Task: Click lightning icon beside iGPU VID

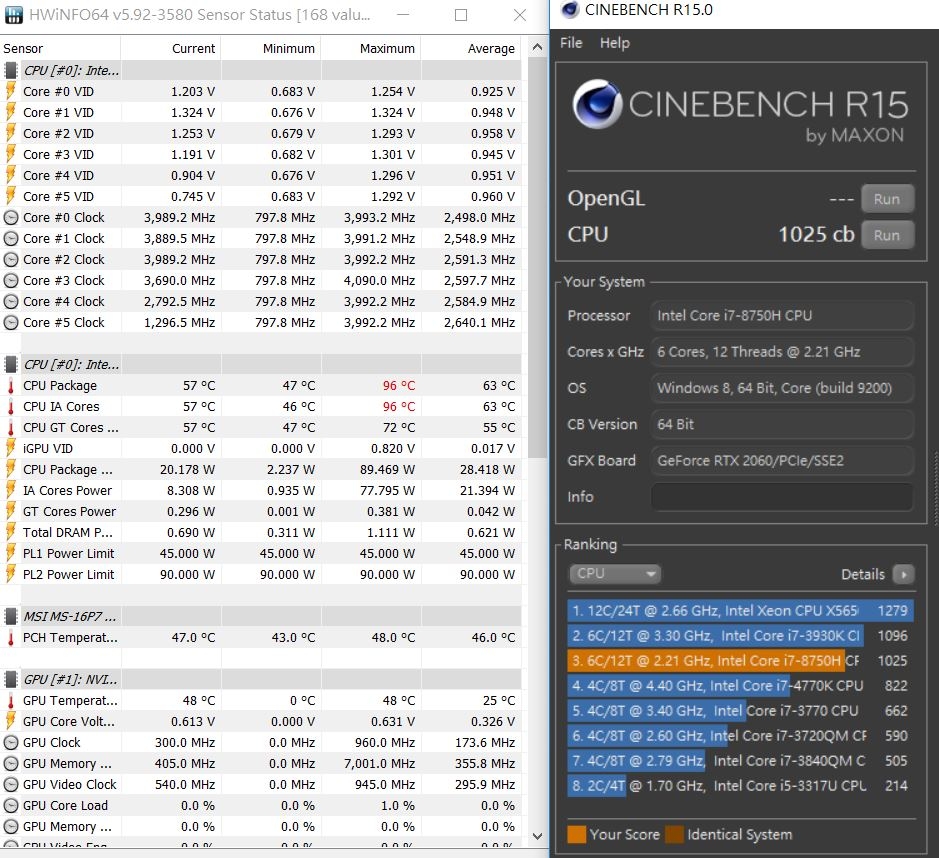Action: point(11,448)
